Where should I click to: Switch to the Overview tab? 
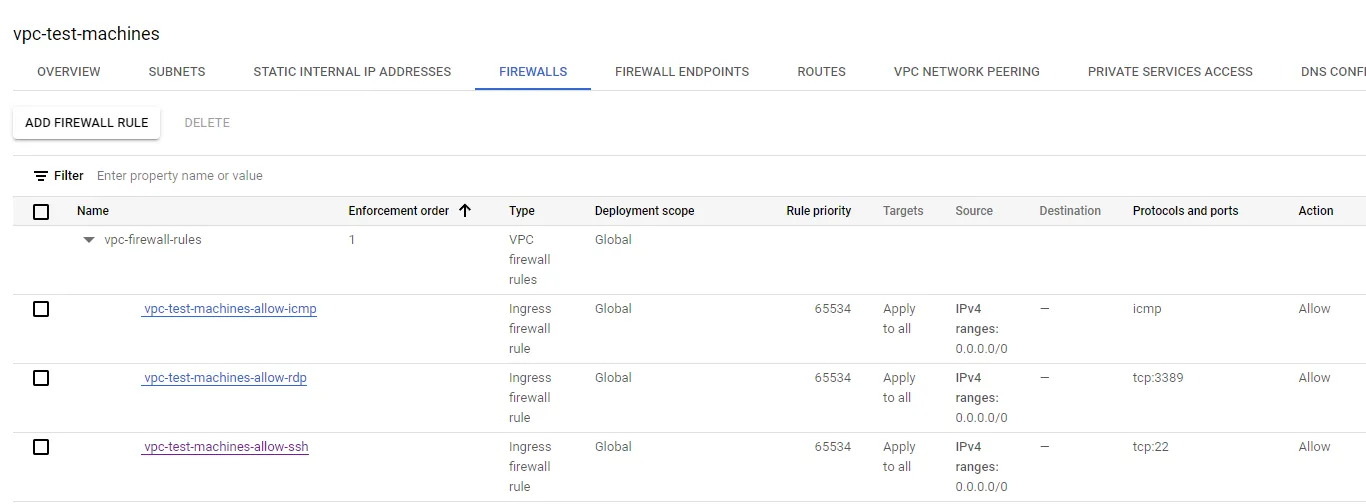[x=69, y=72]
